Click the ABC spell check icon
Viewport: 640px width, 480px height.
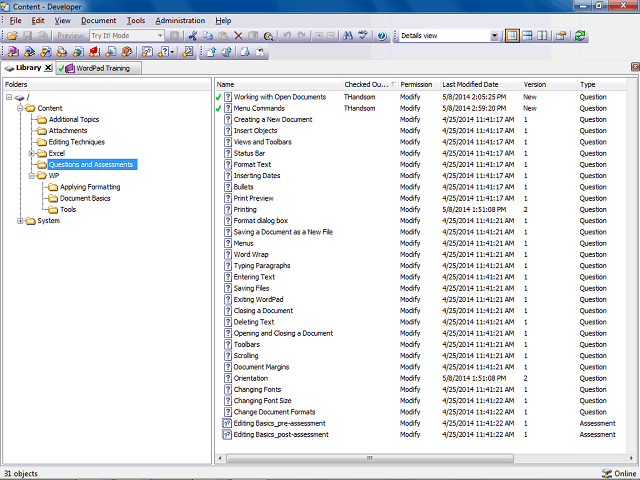pos(363,36)
